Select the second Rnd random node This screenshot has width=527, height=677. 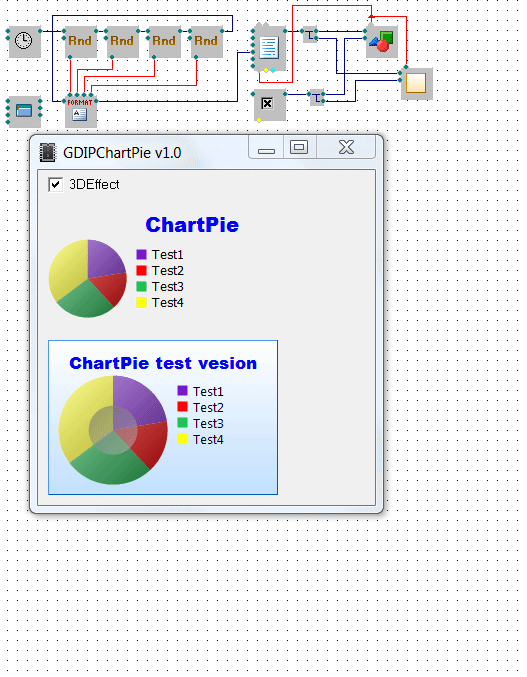point(123,41)
